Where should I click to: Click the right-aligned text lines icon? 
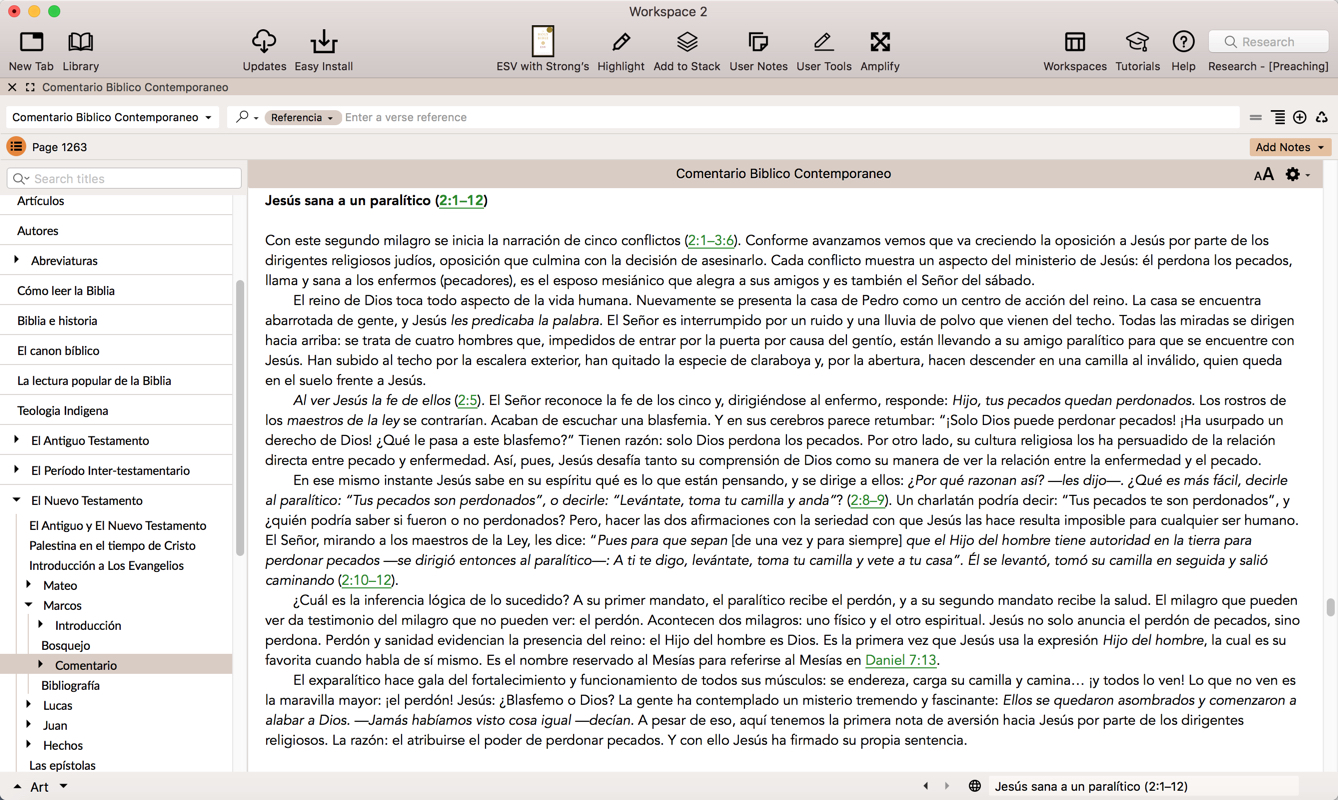click(x=1278, y=118)
